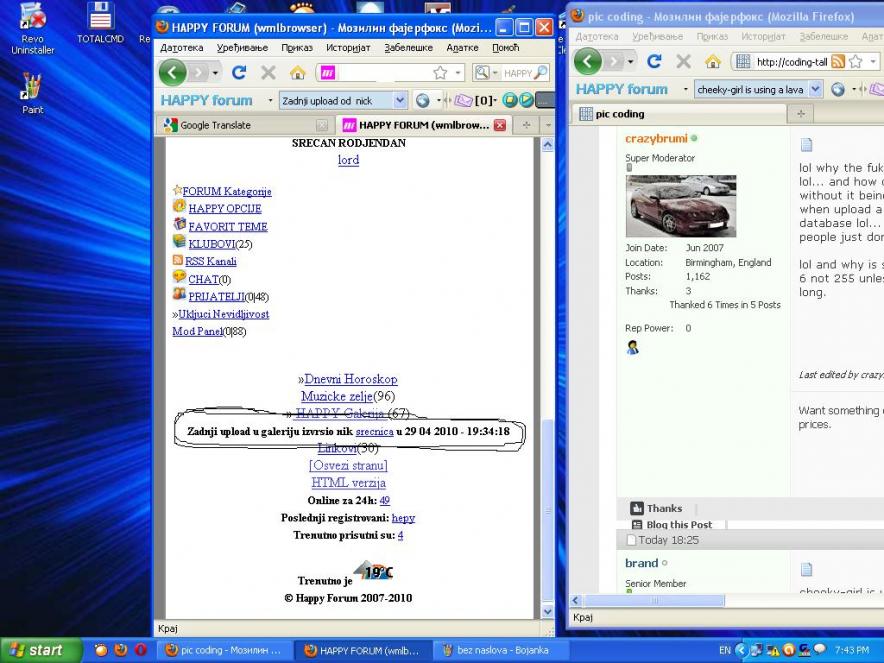
Task: Click crazybrumi's red car avatar
Action: point(680,206)
